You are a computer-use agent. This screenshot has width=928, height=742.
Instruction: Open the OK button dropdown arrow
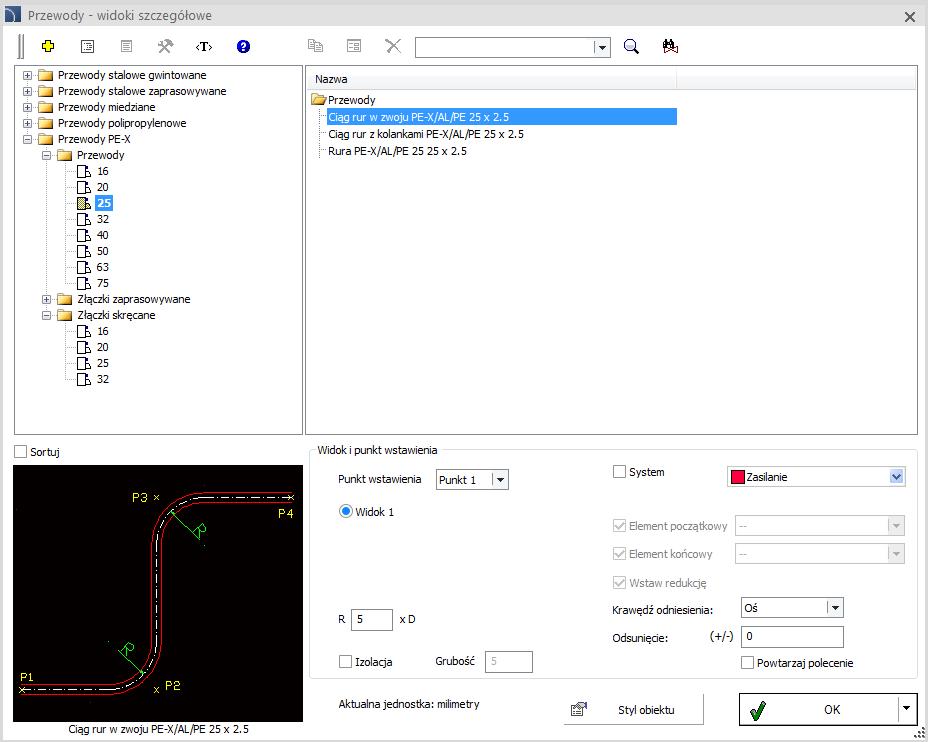907,708
